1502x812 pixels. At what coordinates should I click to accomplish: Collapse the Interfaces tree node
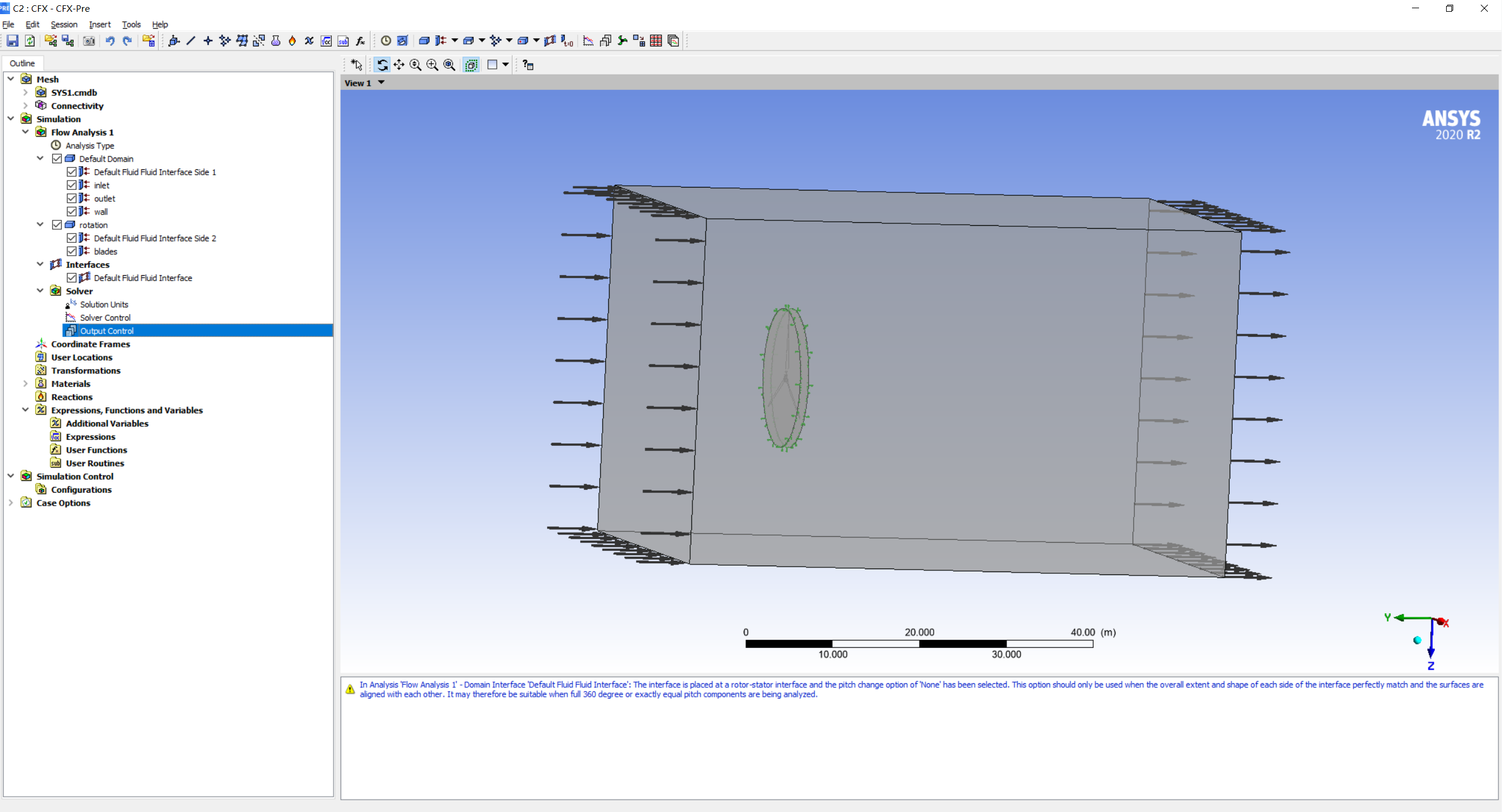[40, 264]
